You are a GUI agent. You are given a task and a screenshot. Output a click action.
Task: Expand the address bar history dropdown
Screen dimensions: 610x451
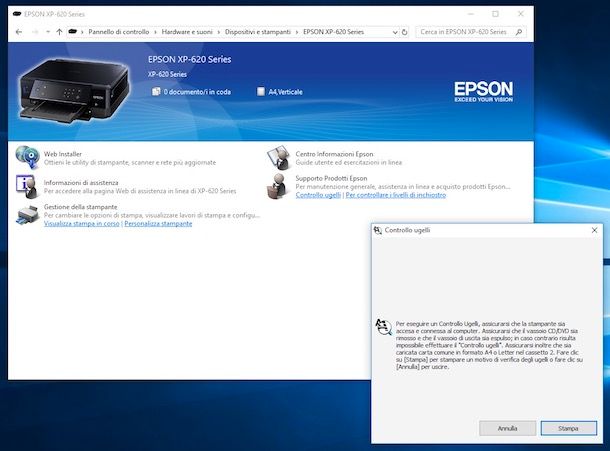(395, 32)
